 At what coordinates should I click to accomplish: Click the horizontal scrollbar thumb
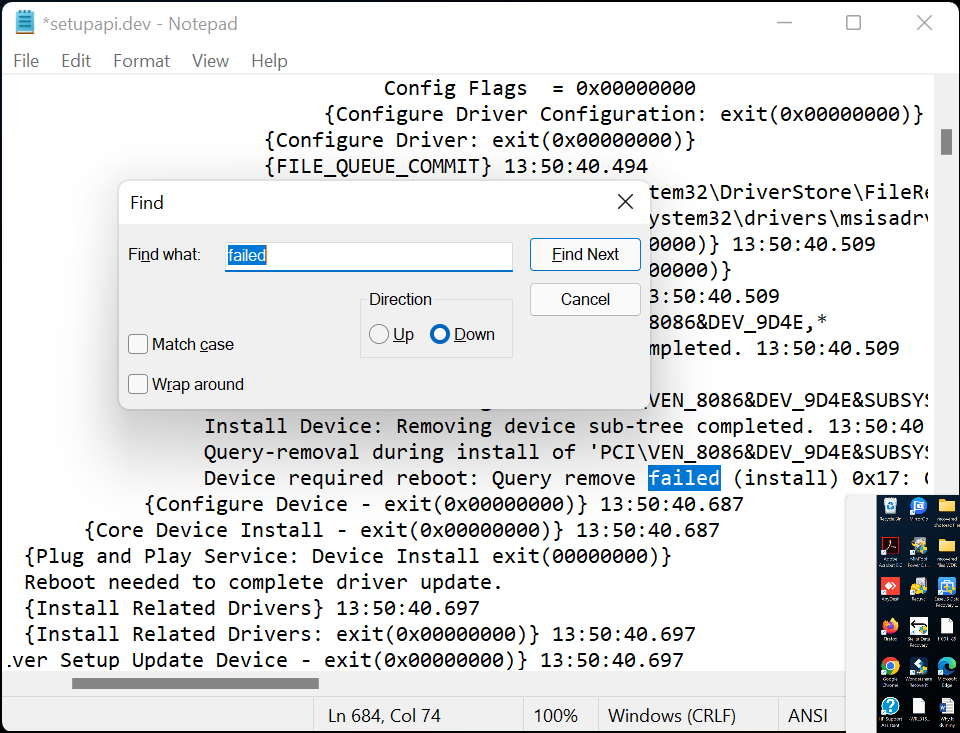coord(195,684)
